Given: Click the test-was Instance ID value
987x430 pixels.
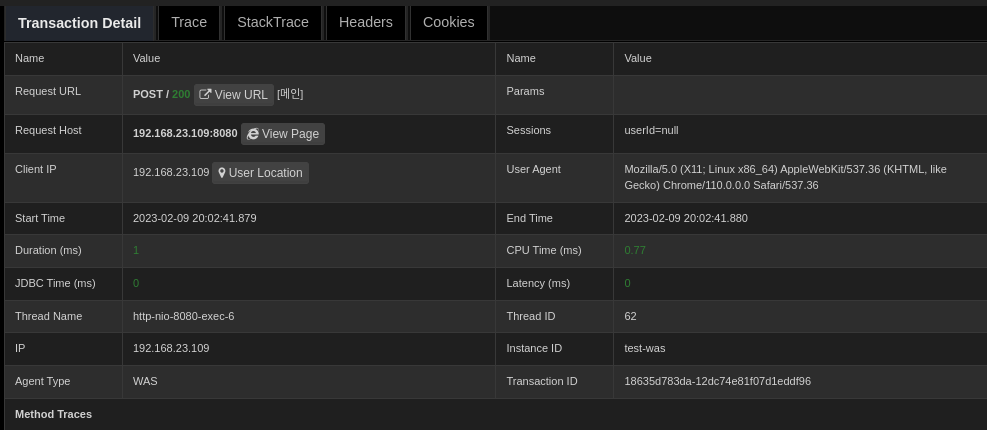Looking at the screenshot, I should pyautogui.click(x=644, y=348).
